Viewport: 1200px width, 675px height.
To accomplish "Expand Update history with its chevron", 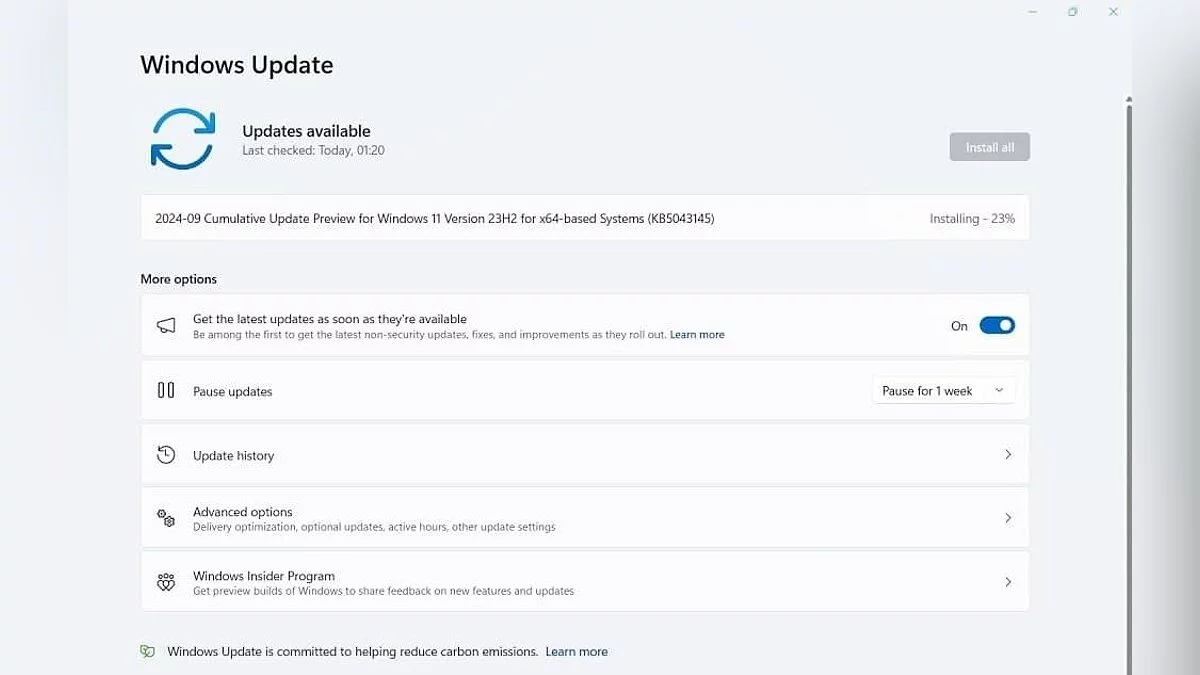I will (1007, 455).
